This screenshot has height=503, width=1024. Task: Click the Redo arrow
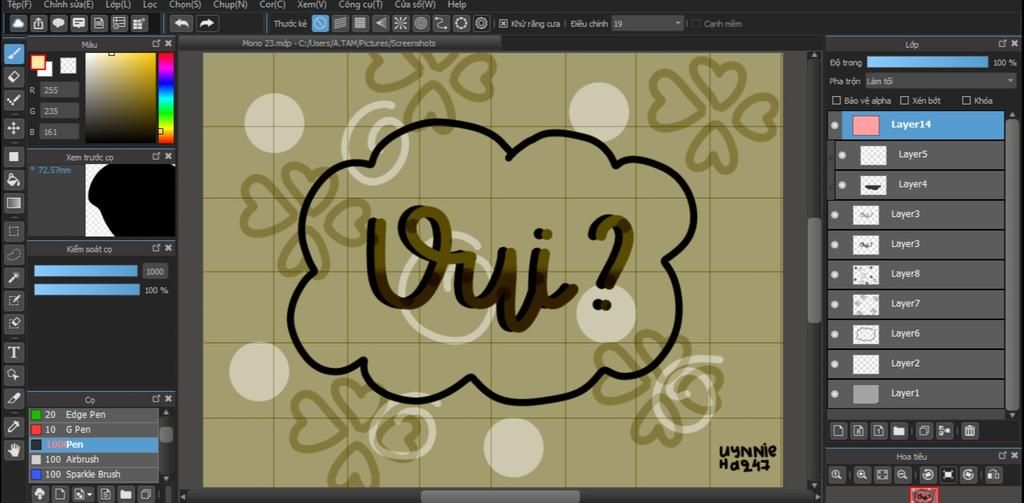206,24
